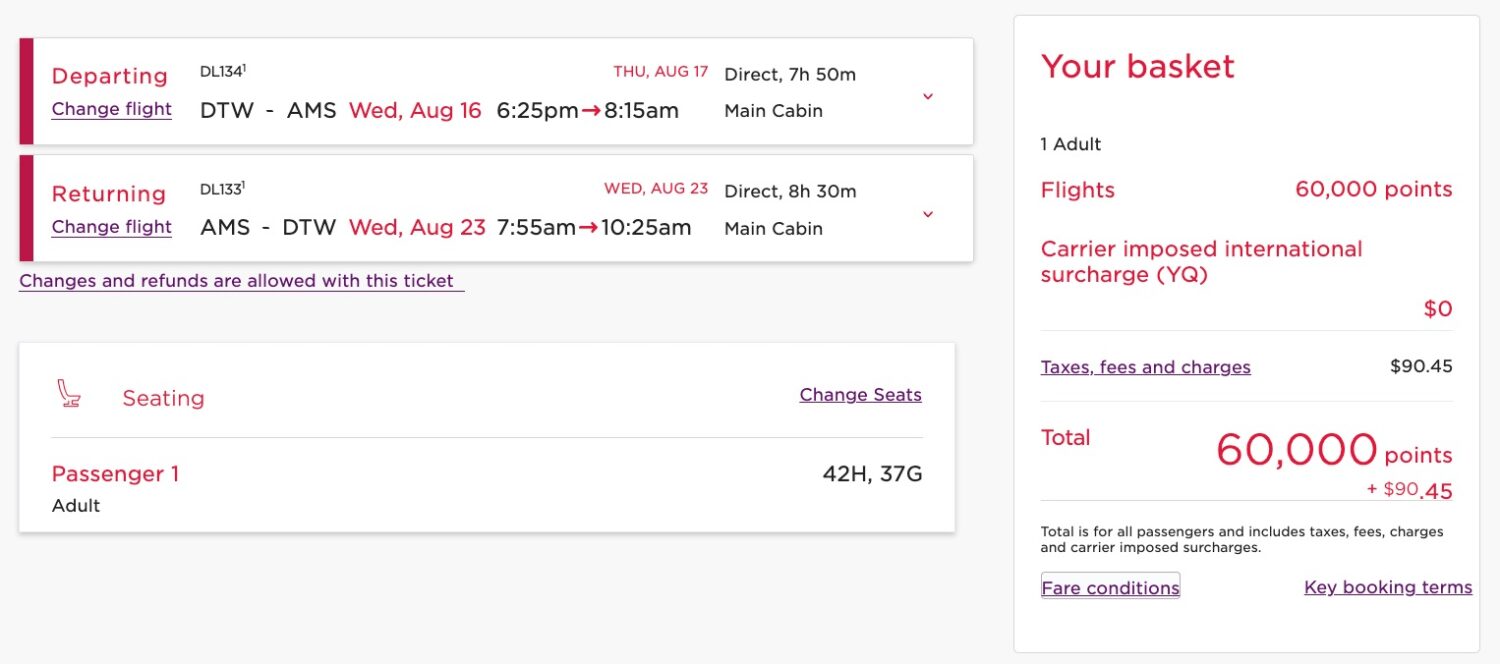This screenshot has height=664, width=1500.
Task: Open the Key booking terms link
Action: click(x=1388, y=587)
